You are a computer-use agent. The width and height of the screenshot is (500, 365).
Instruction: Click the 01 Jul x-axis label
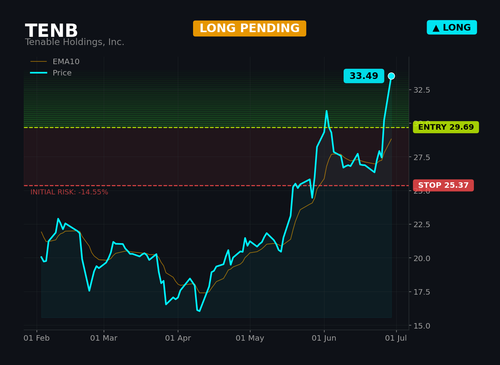[x=396, y=338]
